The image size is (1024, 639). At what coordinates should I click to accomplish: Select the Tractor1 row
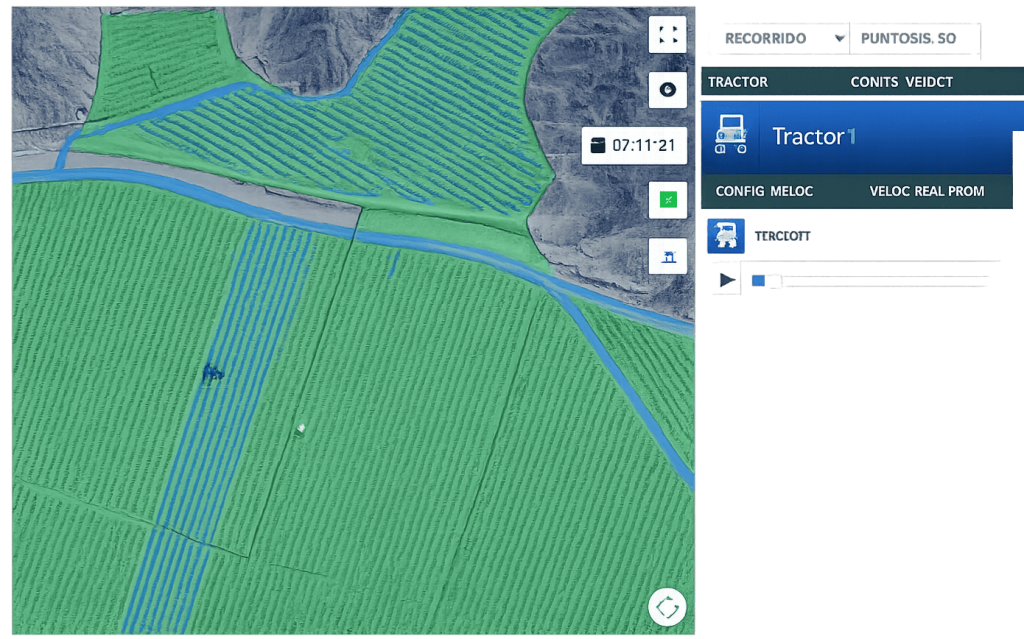[856, 136]
